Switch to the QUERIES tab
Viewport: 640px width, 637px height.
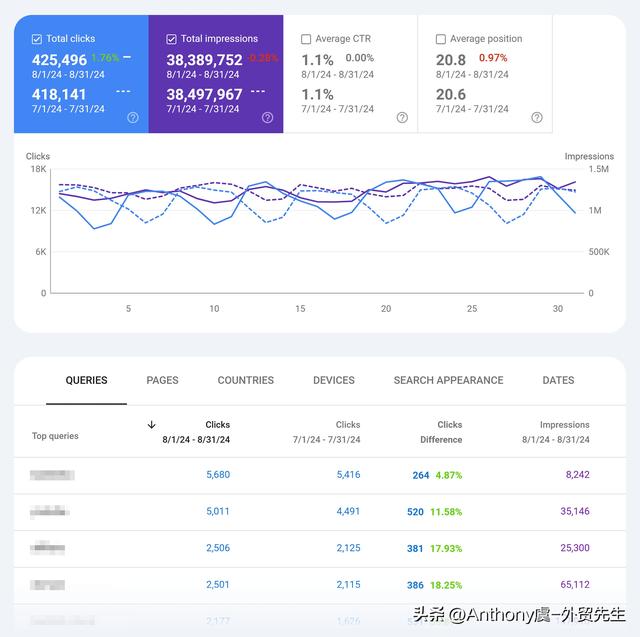87,380
